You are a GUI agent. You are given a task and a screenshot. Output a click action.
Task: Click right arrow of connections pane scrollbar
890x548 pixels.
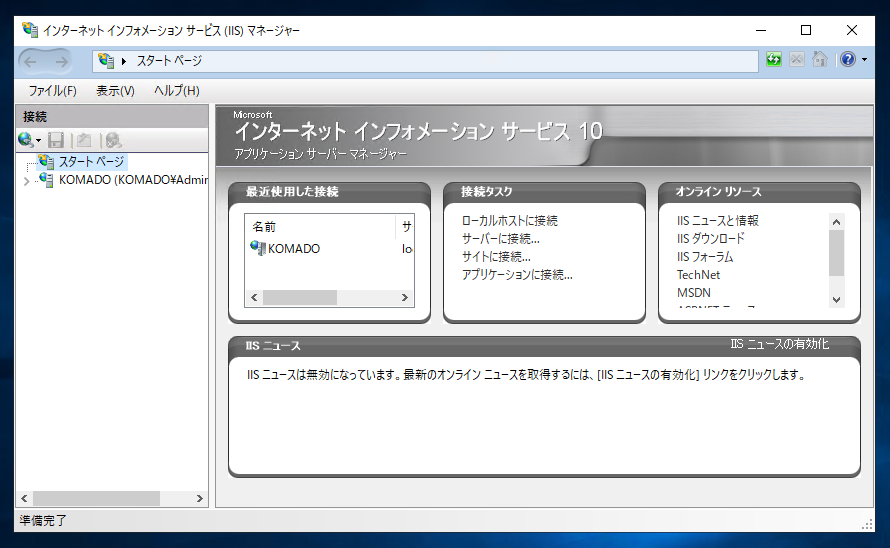pos(199,499)
